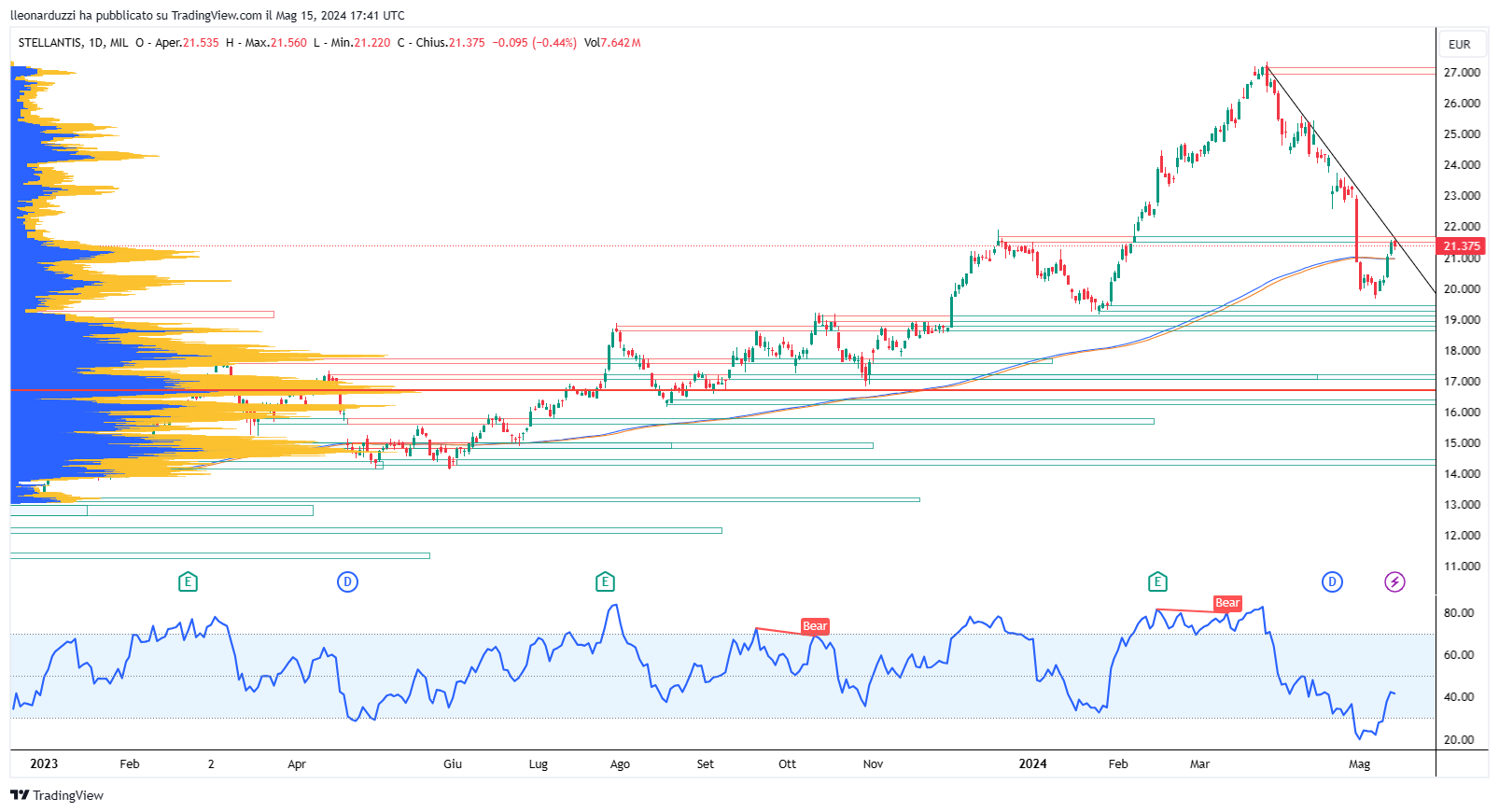Click the dividend D marker near Mag 2024
Image resolution: width=1499 pixels, height=812 pixels.
(1332, 582)
